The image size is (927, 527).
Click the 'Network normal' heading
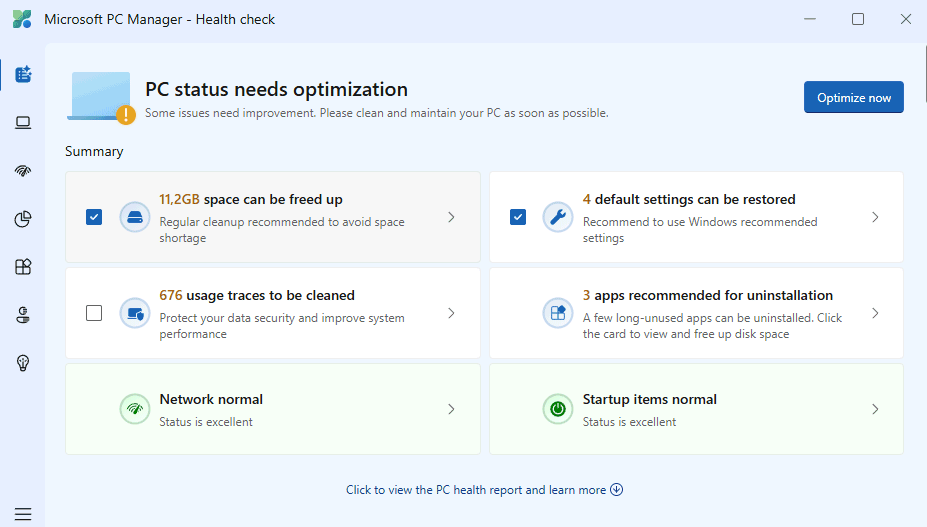coord(211,399)
